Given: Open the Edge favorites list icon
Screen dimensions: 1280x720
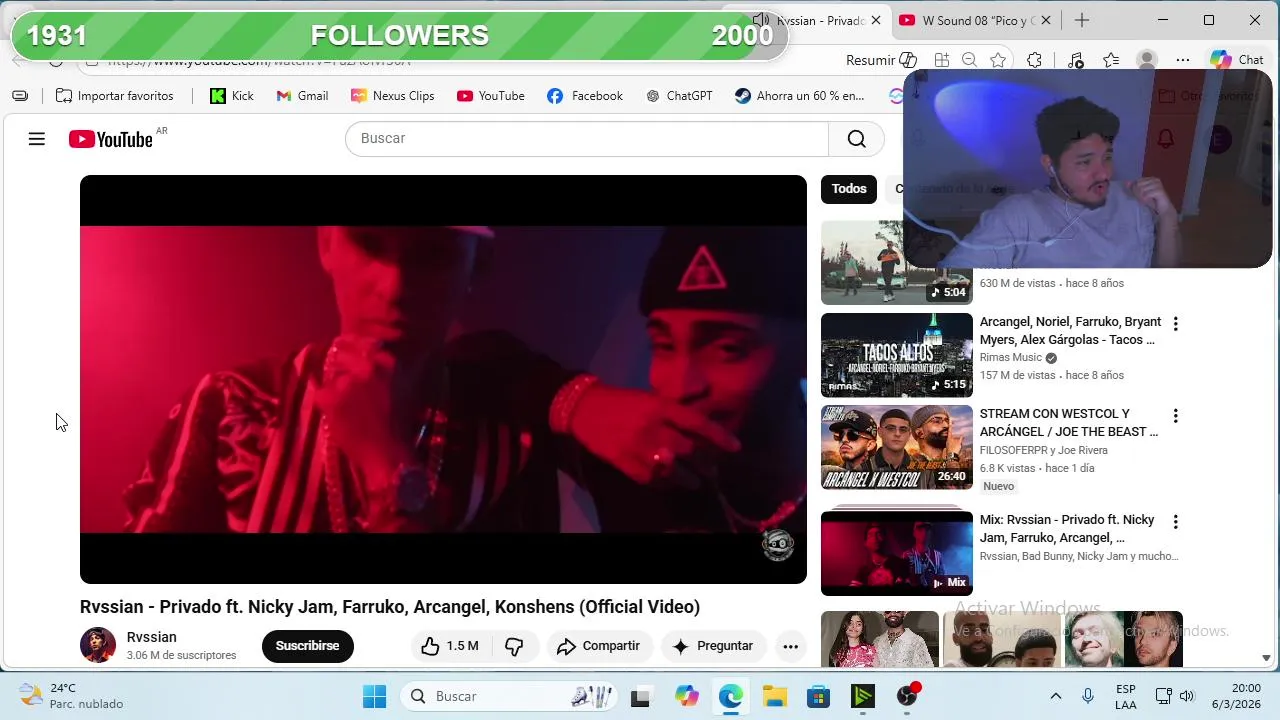Looking at the screenshot, I should [1111, 60].
